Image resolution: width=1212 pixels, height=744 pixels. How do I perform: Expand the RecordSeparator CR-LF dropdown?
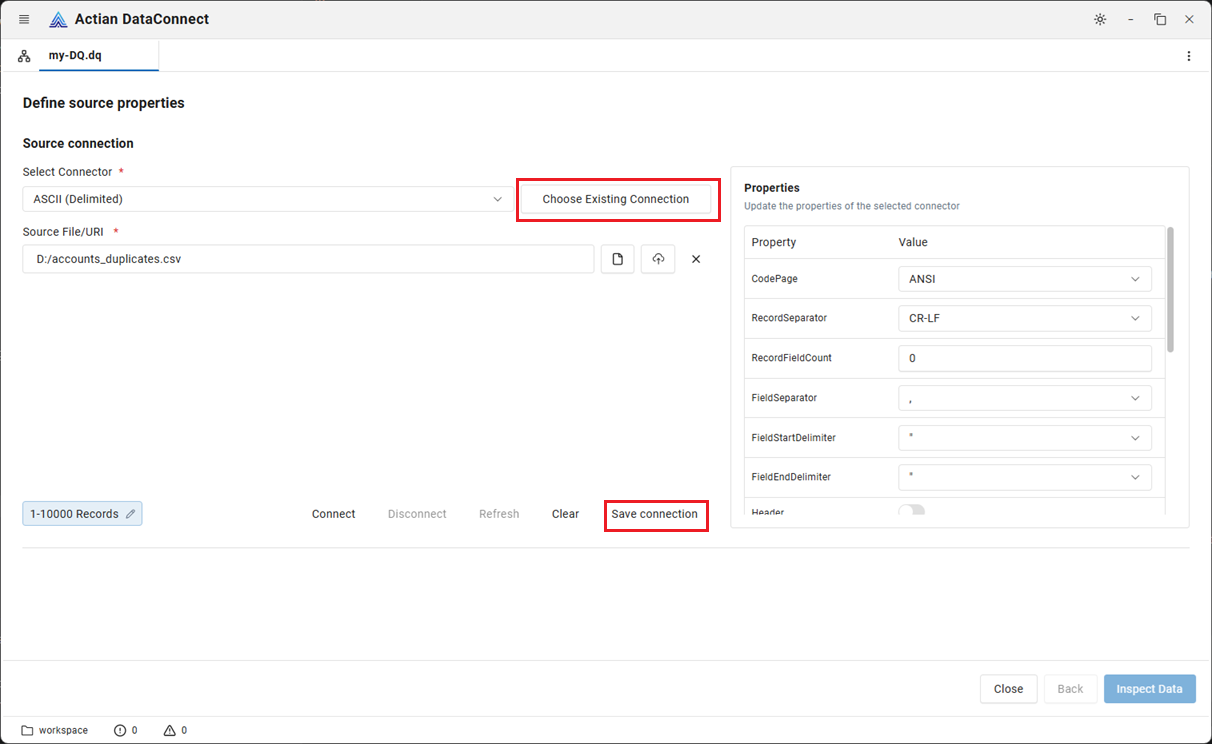click(1025, 318)
